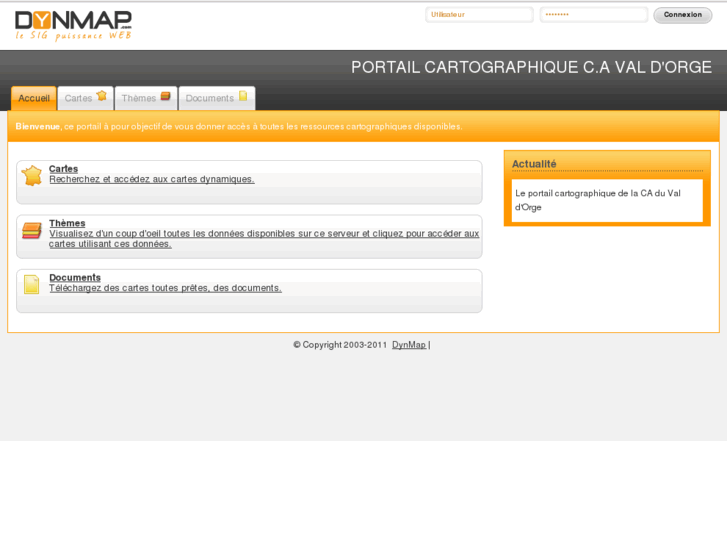Open 'Recherchez et accédez aux cartes dynamiques' link
727x545 pixels.
pos(152,179)
